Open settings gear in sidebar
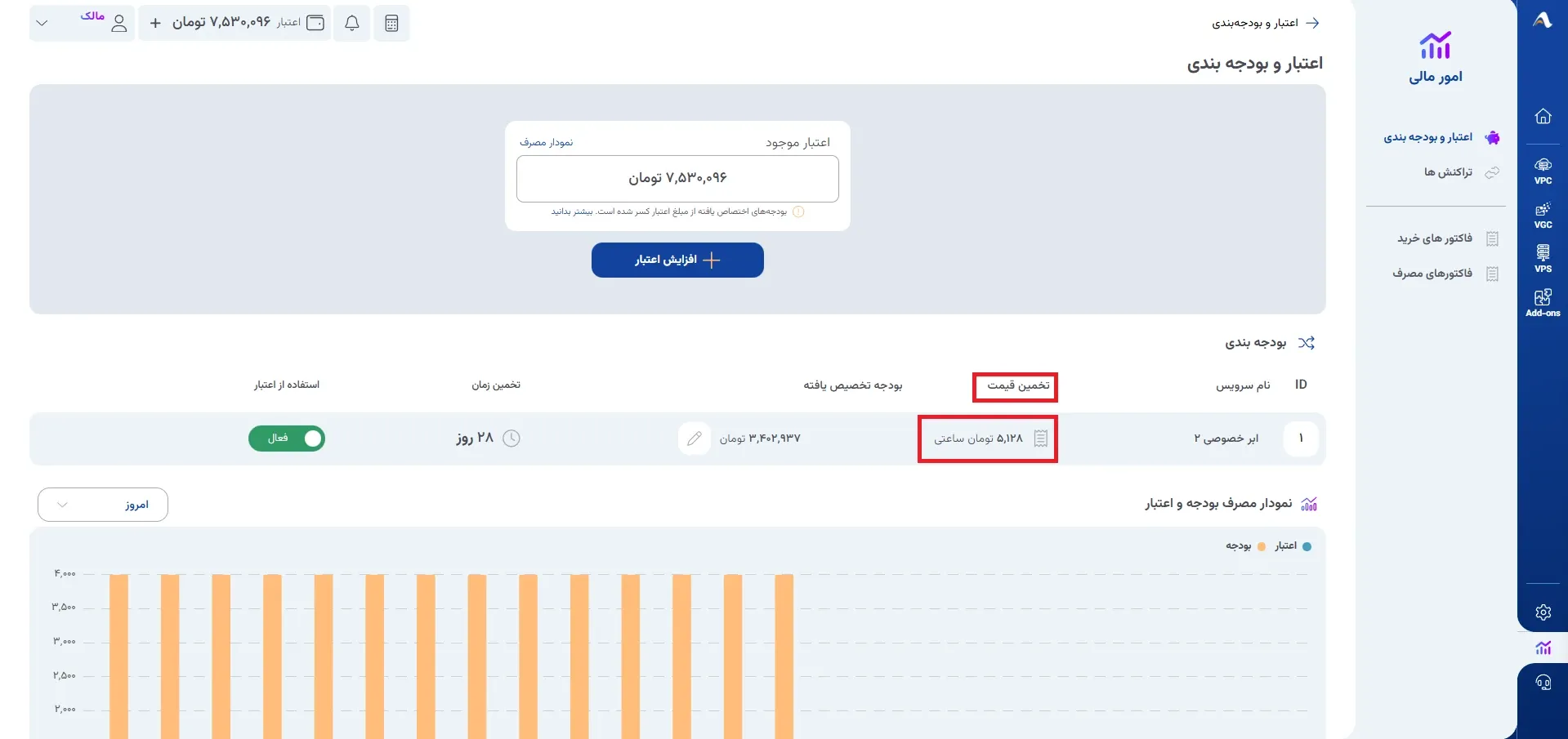 pos(1543,612)
